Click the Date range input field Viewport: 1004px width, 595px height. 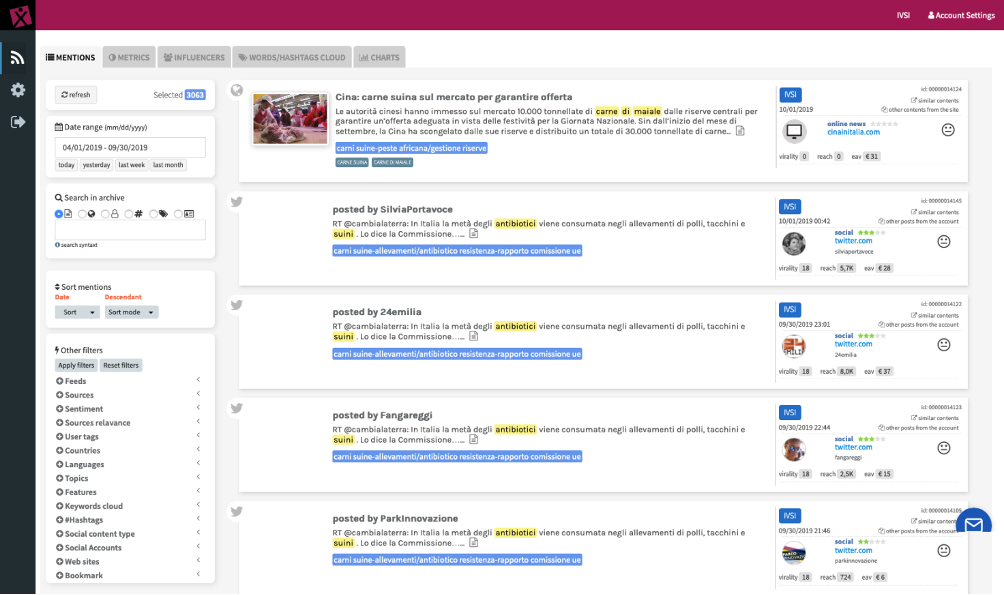tap(130, 148)
